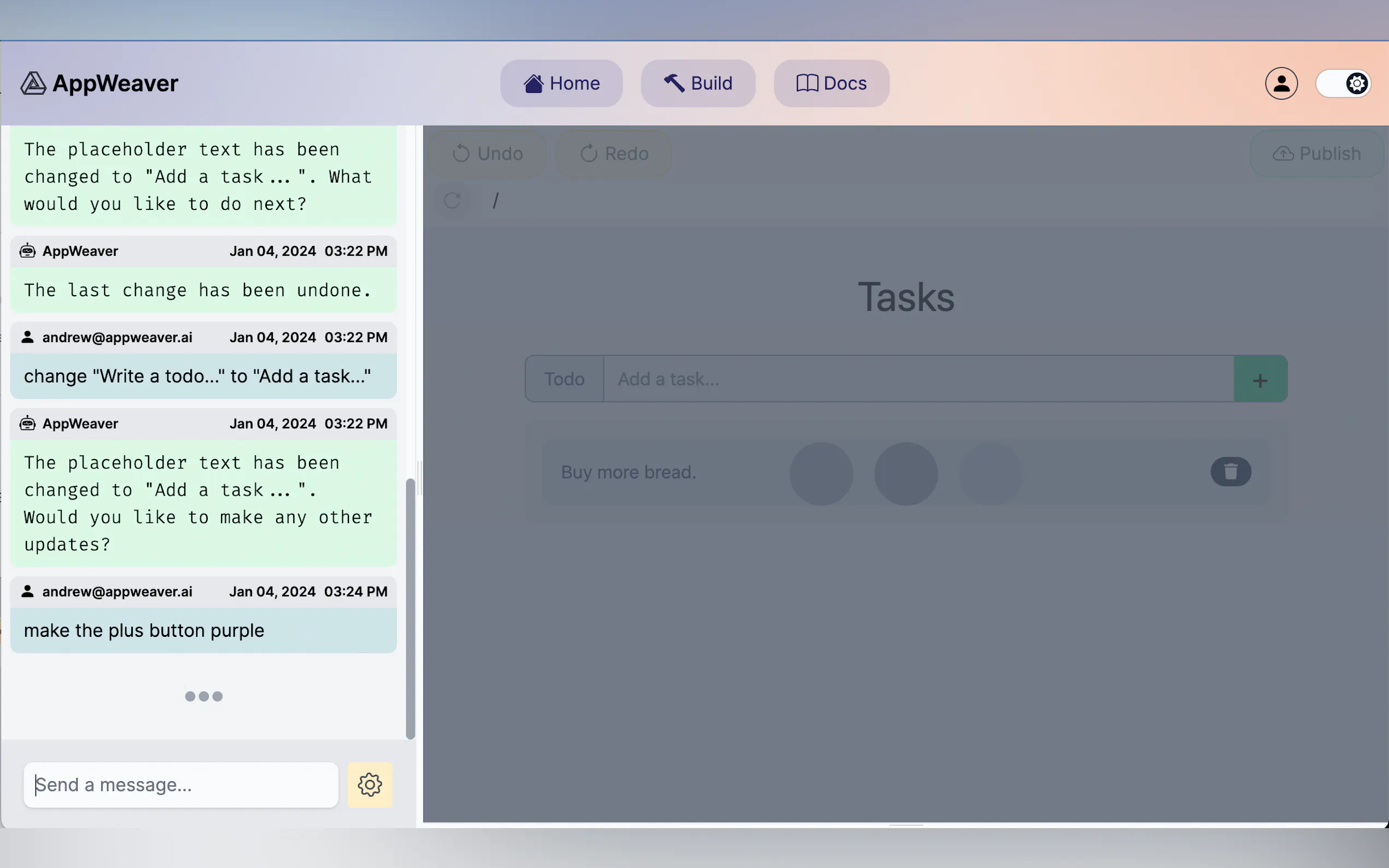Focus the 'Send a message...' input
The height and width of the screenshot is (868, 1389).
pos(181,785)
